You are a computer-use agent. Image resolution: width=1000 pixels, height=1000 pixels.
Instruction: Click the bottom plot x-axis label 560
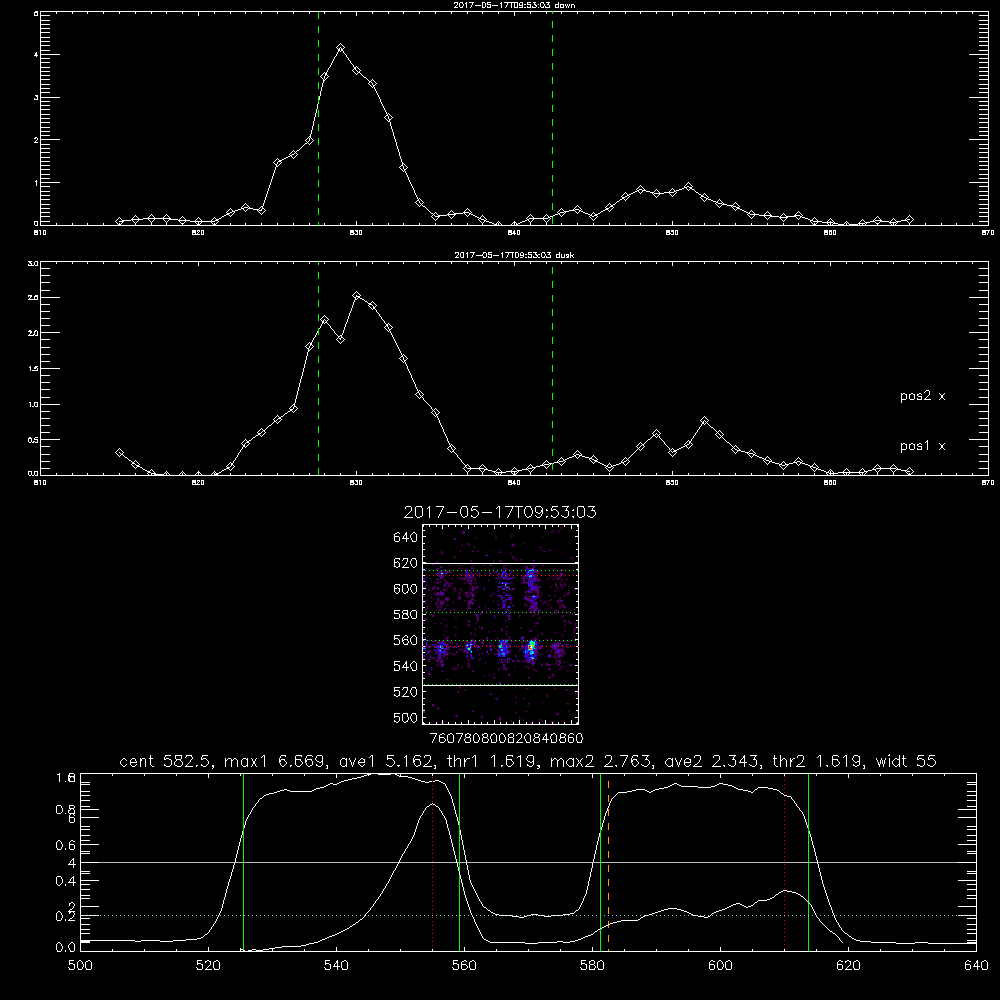click(x=464, y=966)
